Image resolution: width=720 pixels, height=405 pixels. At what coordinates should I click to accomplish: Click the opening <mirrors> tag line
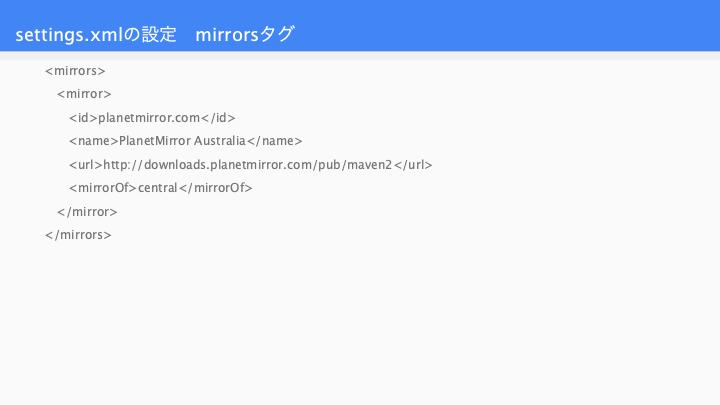click(75, 71)
